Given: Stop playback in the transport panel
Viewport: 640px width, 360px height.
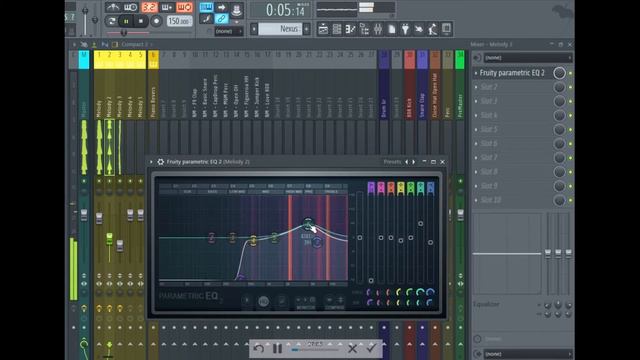Looking at the screenshot, I should coord(141,21).
